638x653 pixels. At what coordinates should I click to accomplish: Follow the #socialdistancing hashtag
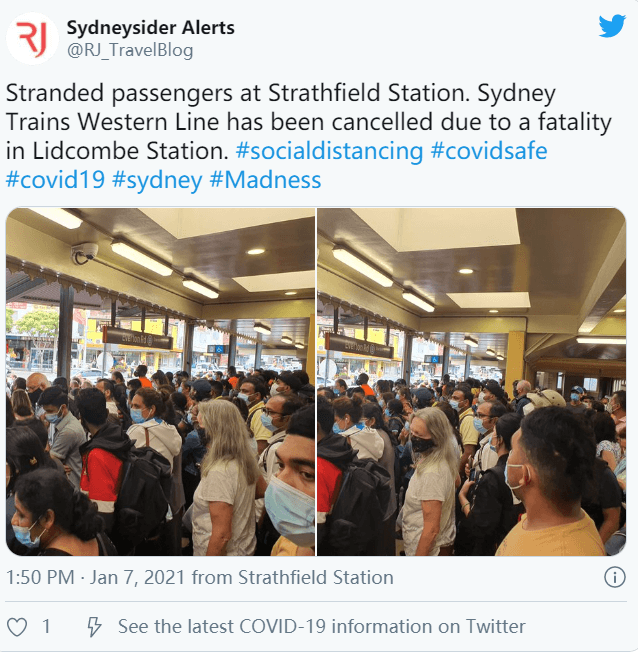click(329, 151)
